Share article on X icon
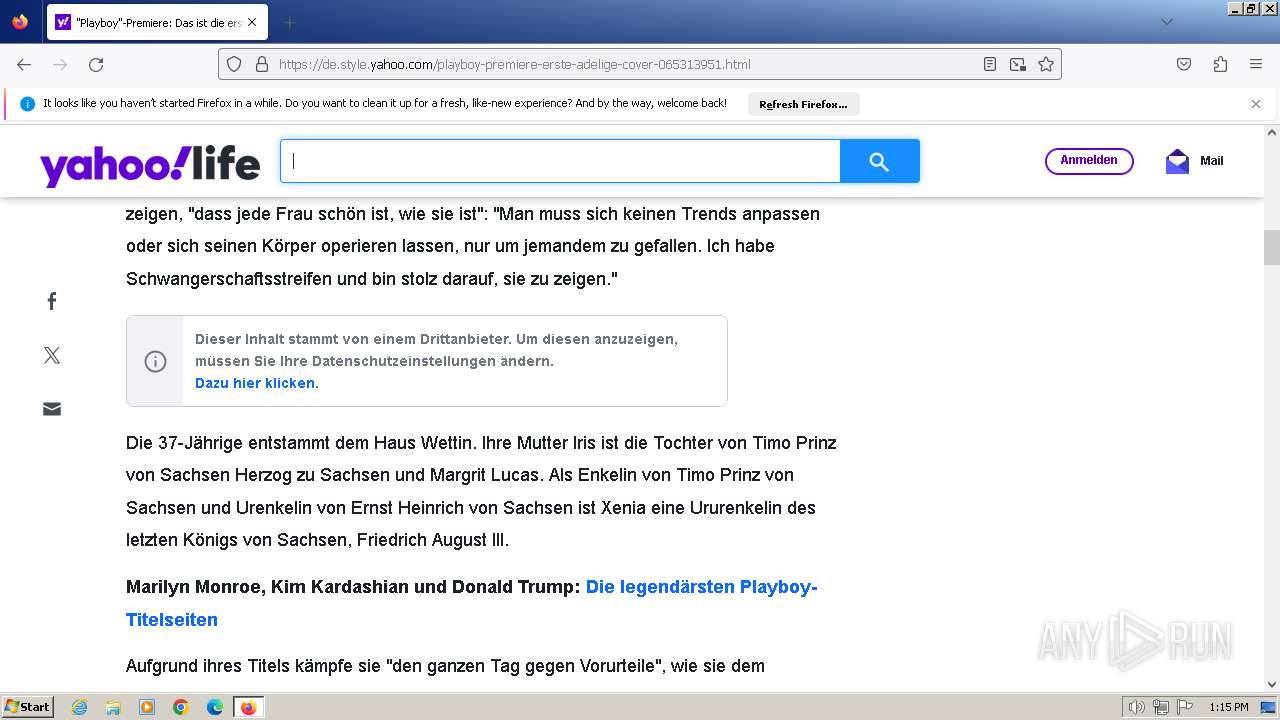 coord(52,355)
